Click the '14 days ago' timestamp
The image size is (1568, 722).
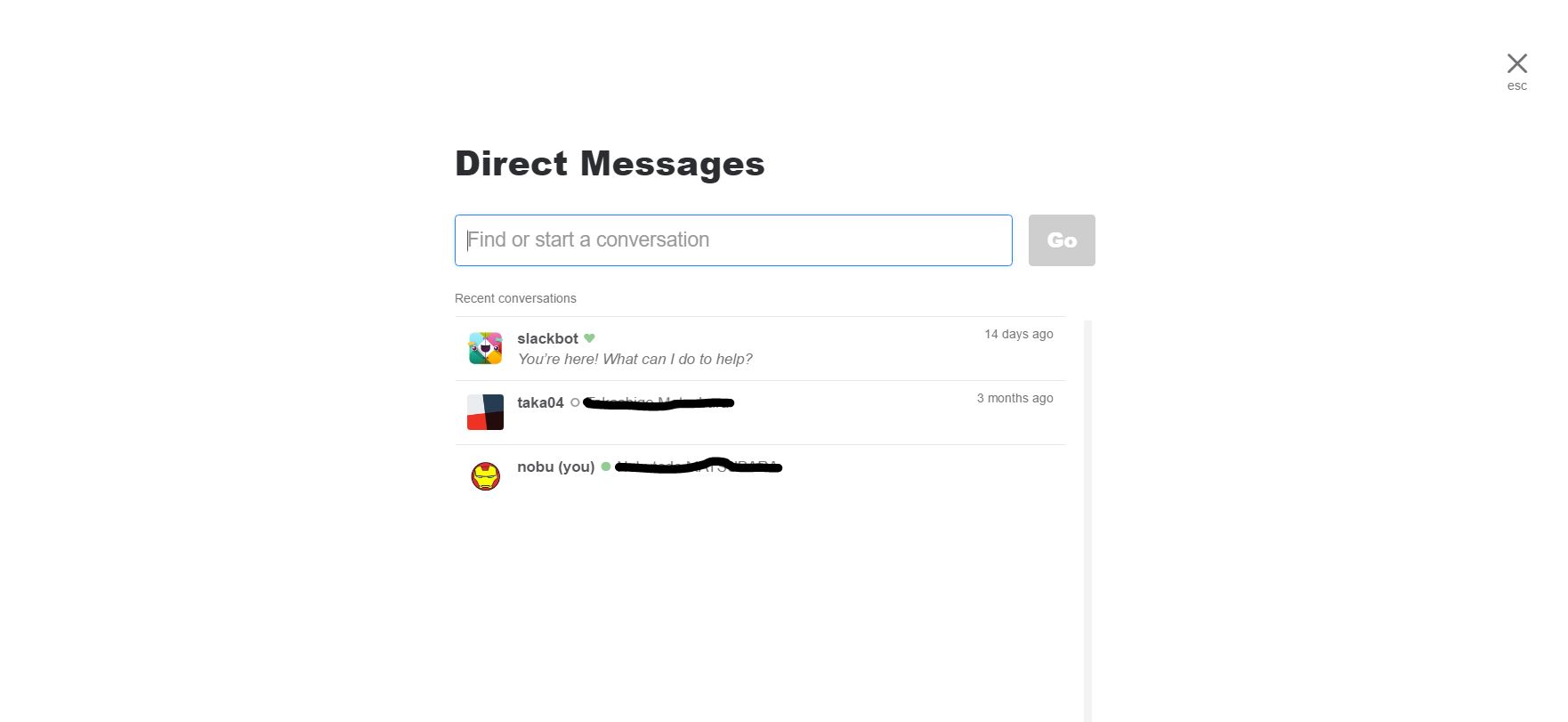pos(1018,334)
